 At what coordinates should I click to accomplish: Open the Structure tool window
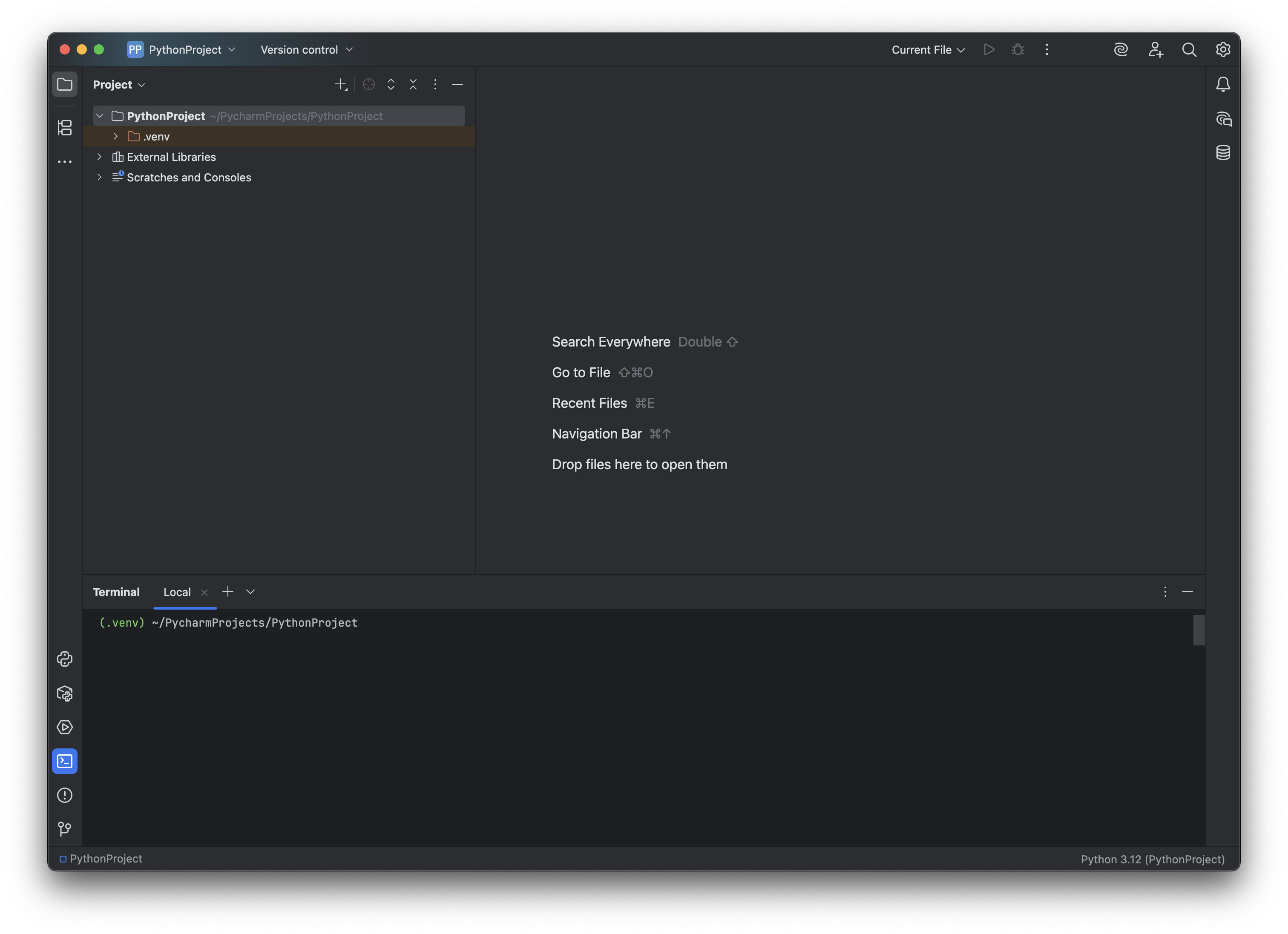65,128
